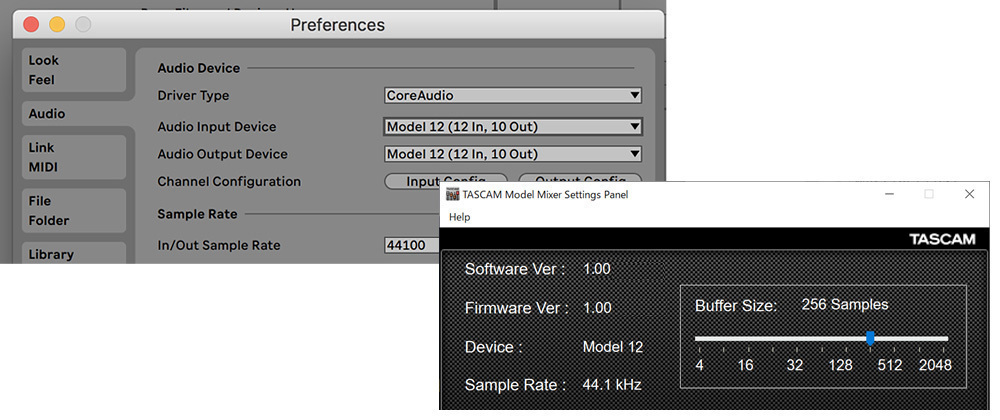Viewport: 1000px width, 420px height.
Task: Switch to the File Folder tab
Action: (73, 210)
